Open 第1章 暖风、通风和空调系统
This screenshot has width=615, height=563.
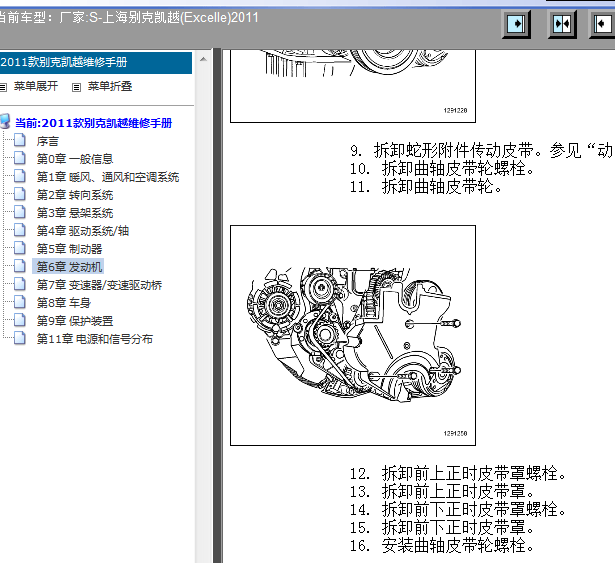108,177
